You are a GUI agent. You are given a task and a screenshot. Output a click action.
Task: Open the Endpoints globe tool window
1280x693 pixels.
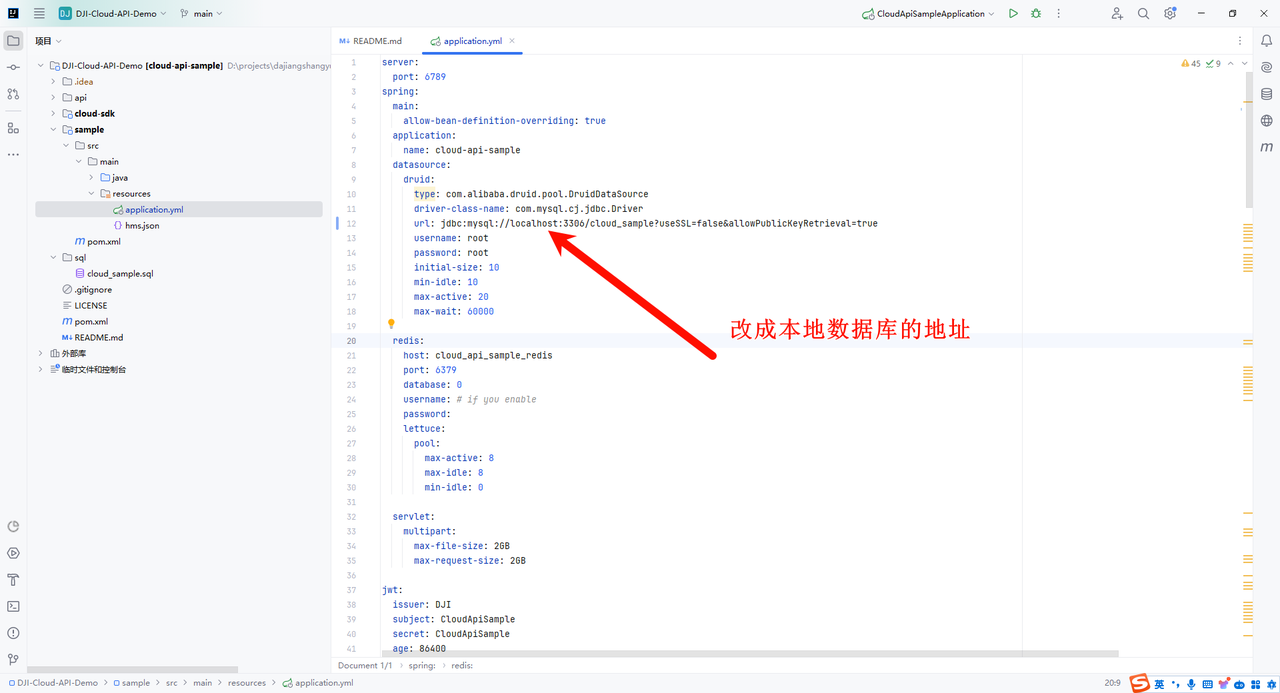[x=1266, y=121]
